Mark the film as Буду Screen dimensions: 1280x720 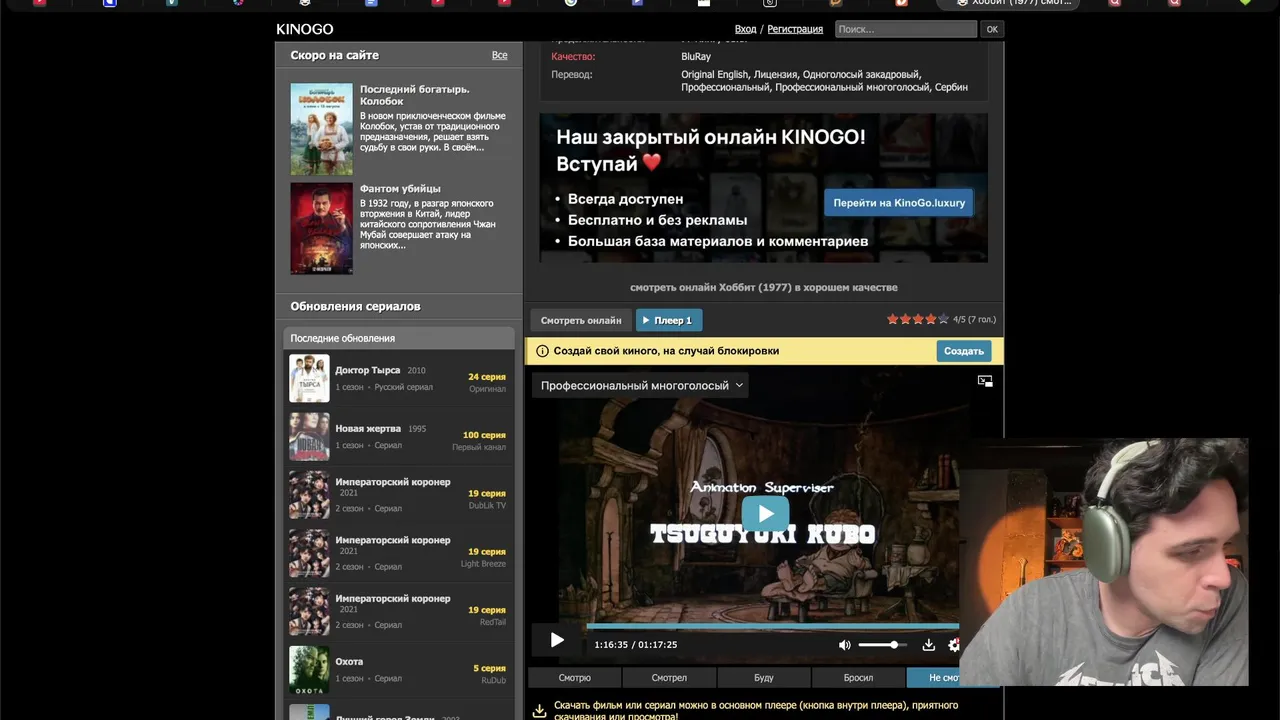pos(764,677)
